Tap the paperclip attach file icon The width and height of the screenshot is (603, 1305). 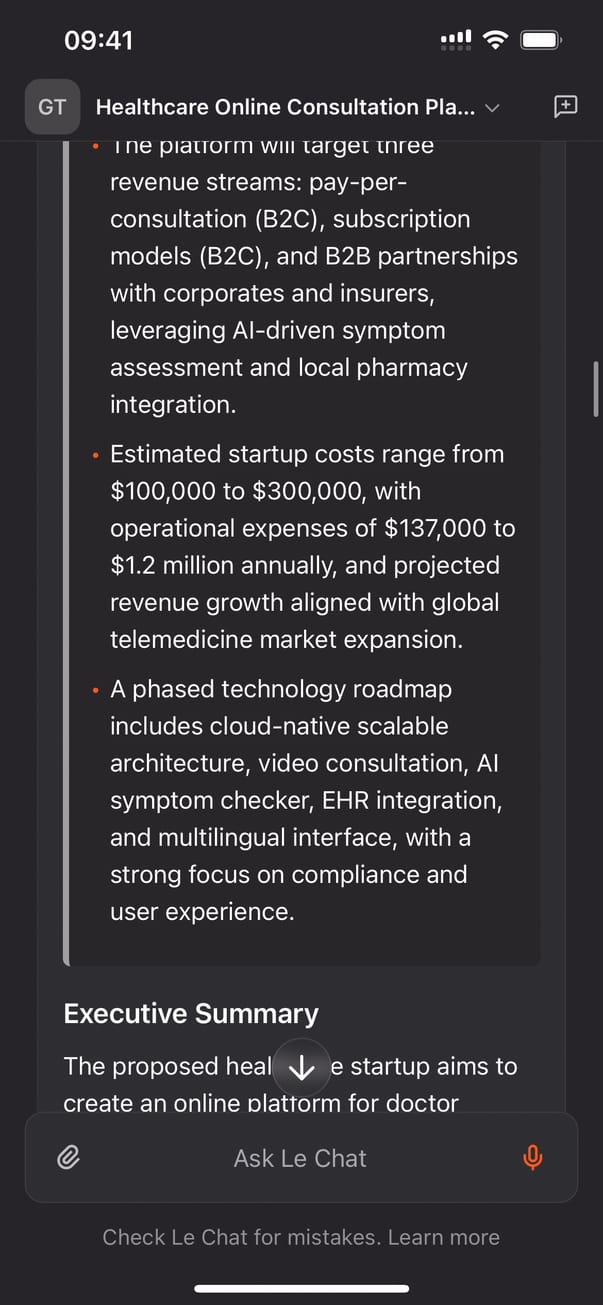point(68,1158)
